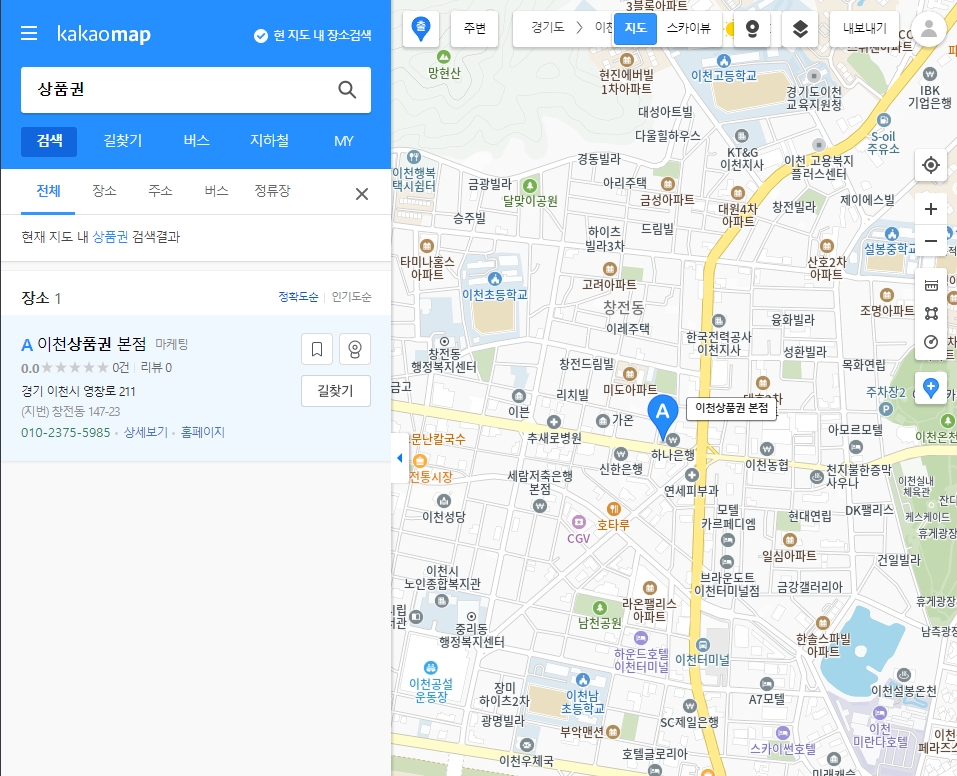The height and width of the screenshot is (776, 957).
Task: Click 이천성당 label on the map
Action: coord(444,517)
